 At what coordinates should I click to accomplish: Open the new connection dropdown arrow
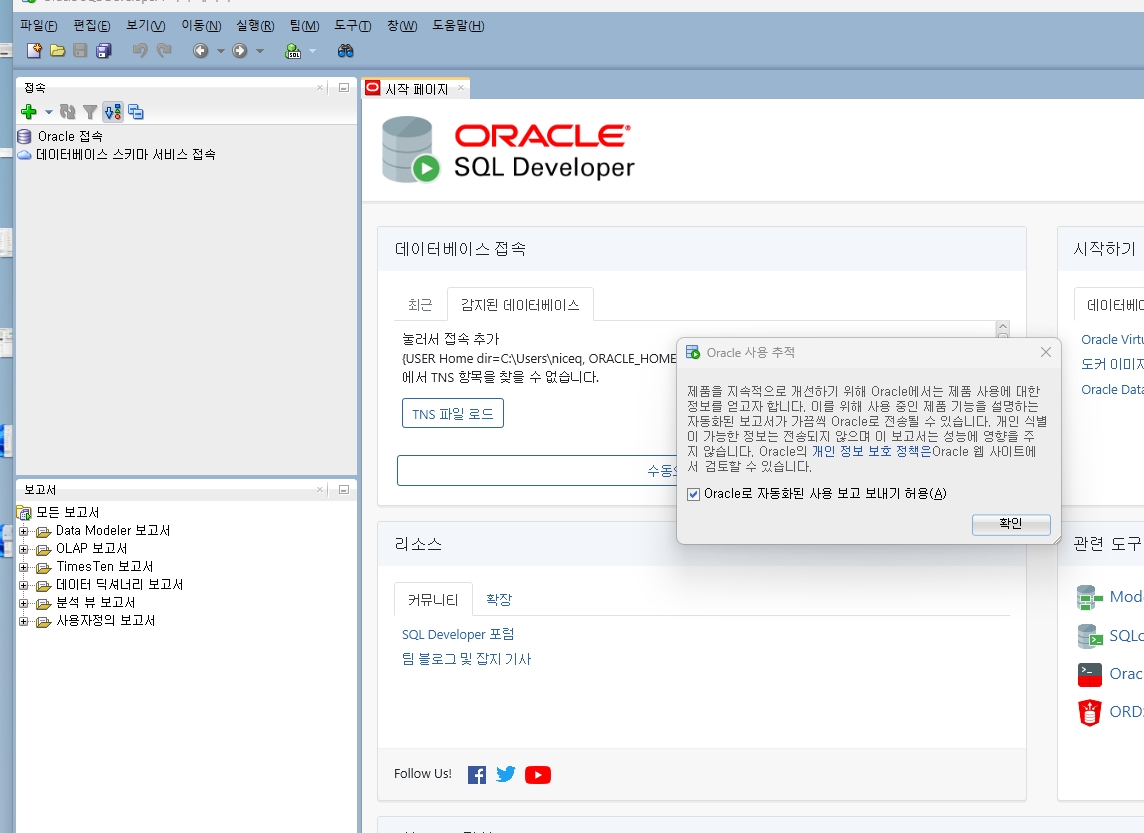(49, 112)
